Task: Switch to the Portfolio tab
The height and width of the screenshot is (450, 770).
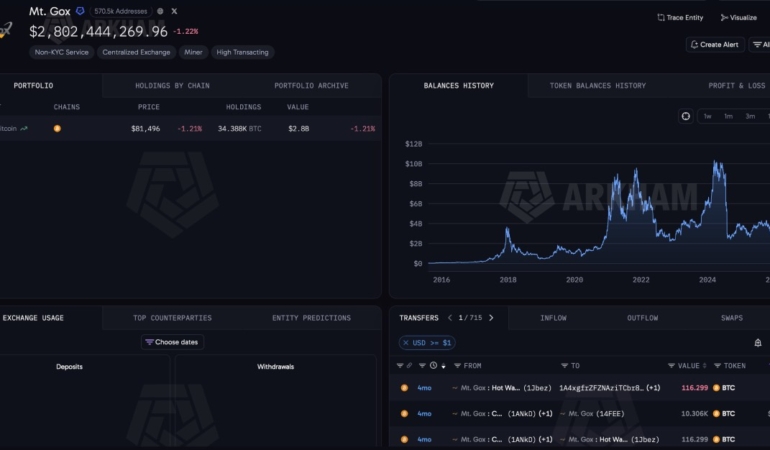Action: (x=33, y=85)
